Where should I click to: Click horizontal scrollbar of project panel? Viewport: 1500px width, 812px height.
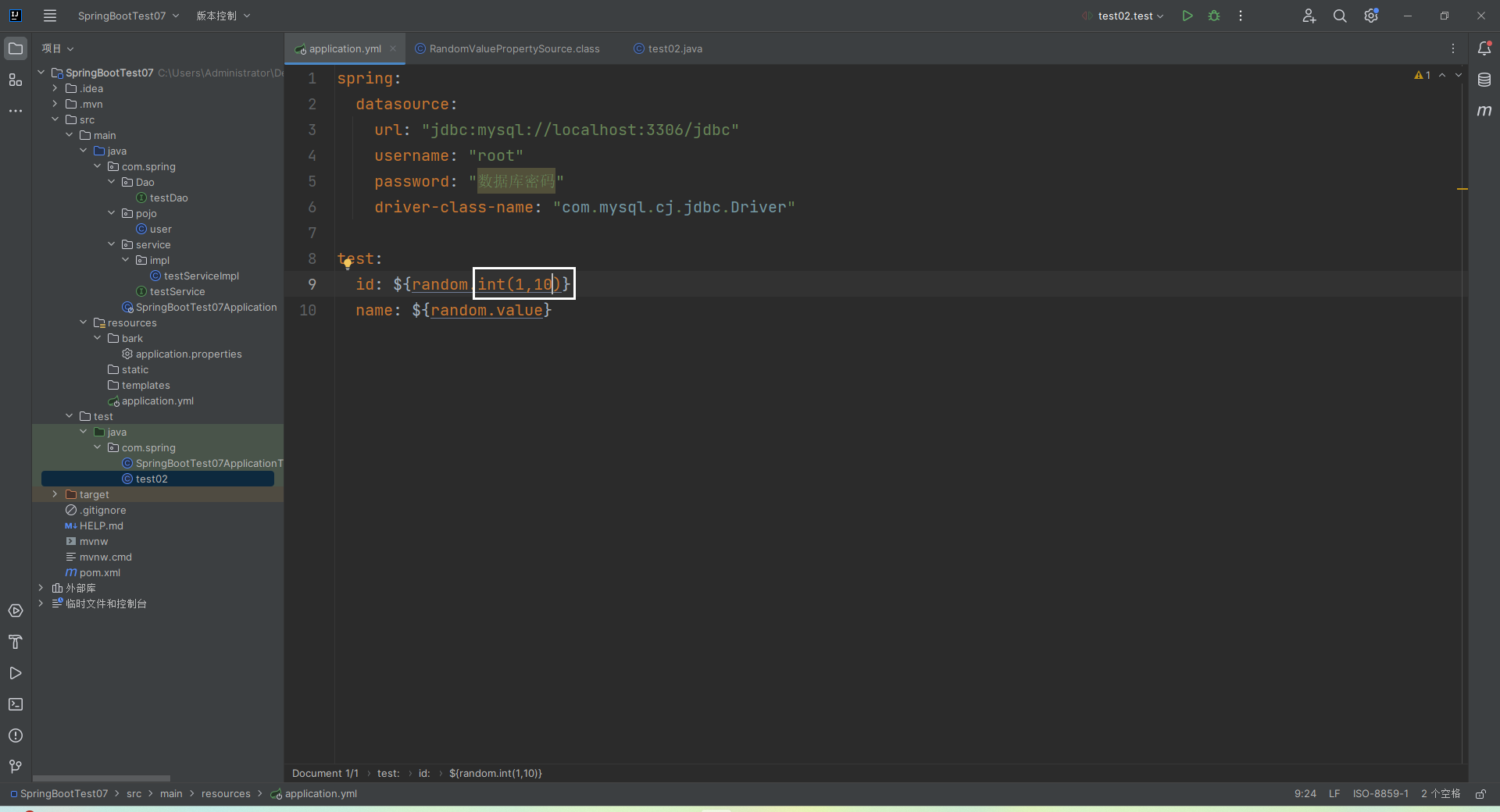102,778
